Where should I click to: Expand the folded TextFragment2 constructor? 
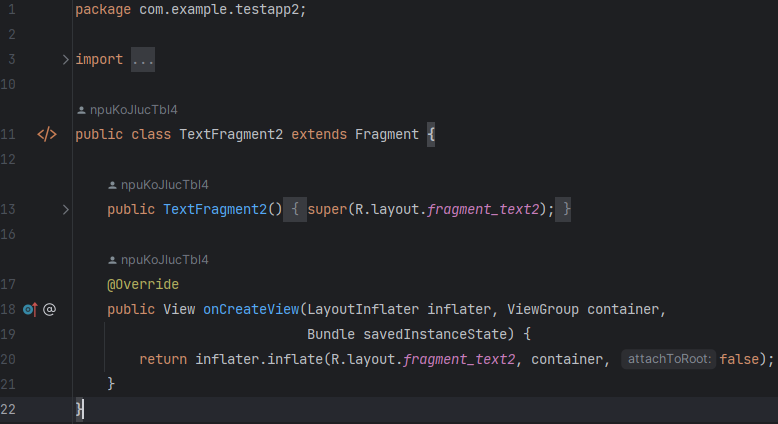(x=65, y=209)
